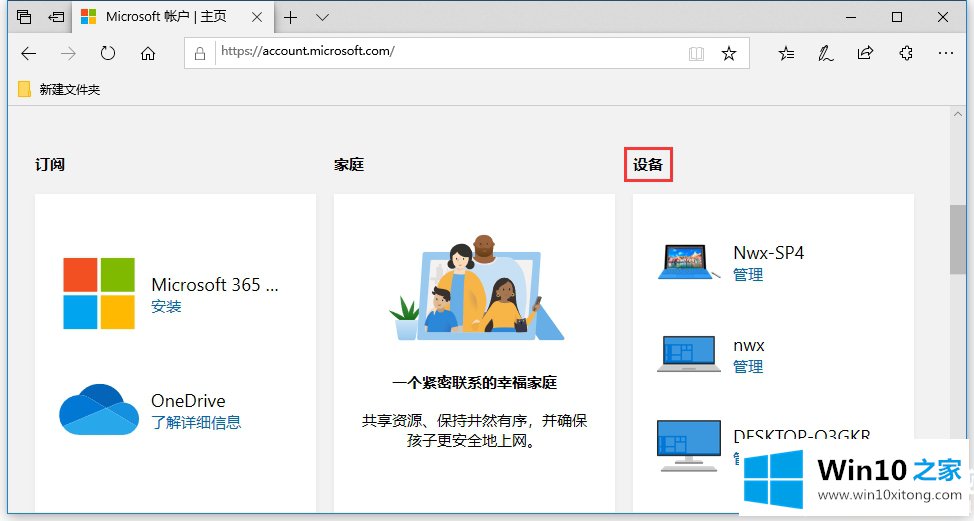This screenshot has width=974, height=521.
Task: Click the family illustration image
Action: pos(475,288)
